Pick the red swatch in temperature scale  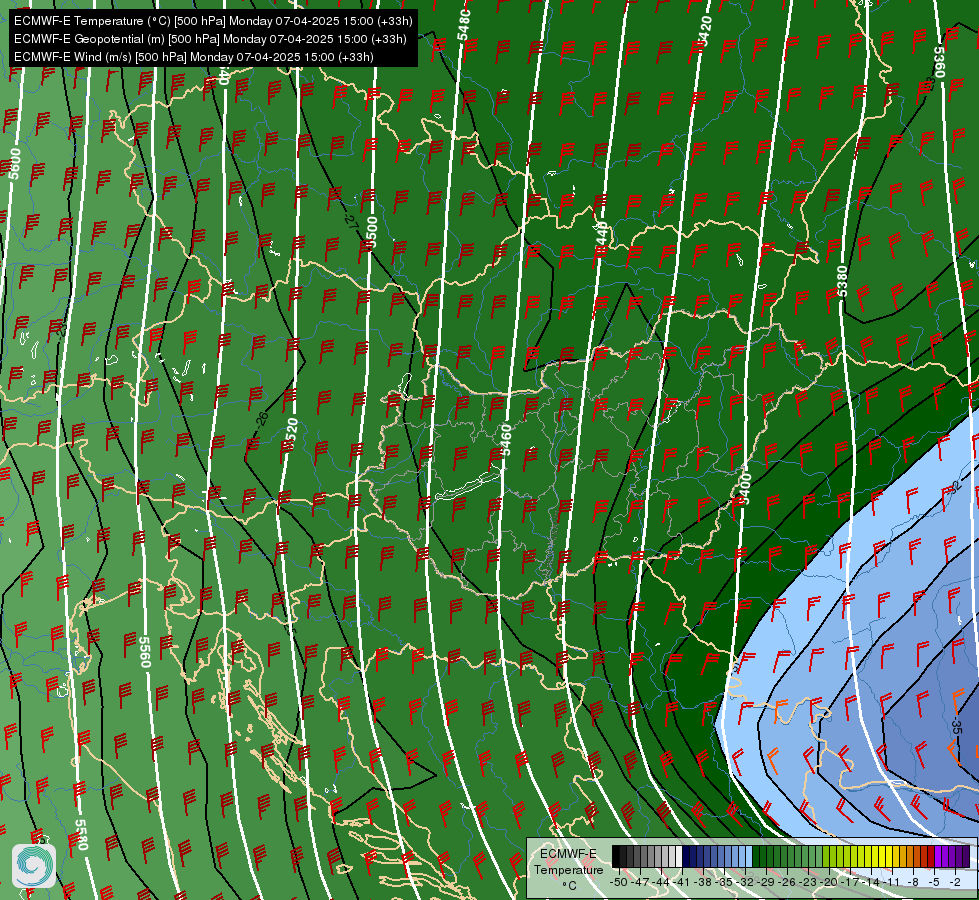click(932, 856)
